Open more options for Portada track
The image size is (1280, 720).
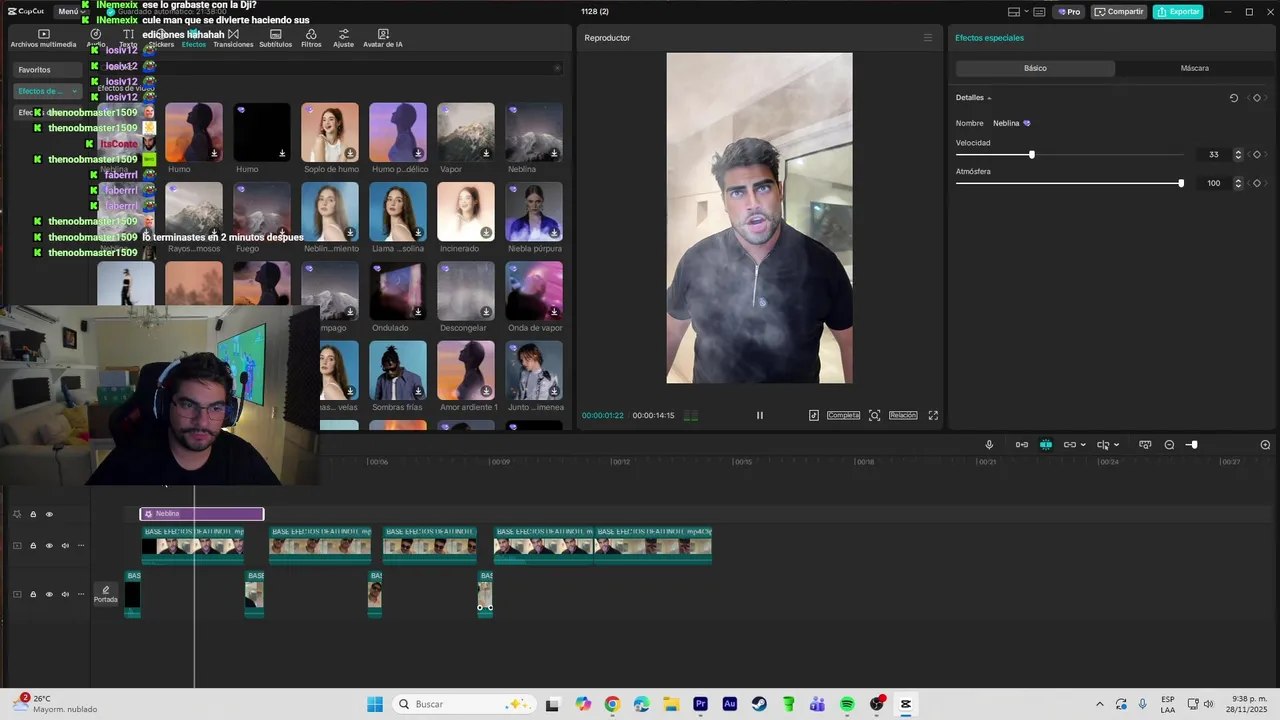[81, 594]
